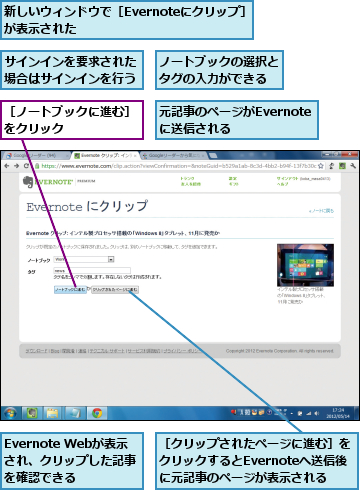Open Chrome wrench settings menu

(353, 166)
